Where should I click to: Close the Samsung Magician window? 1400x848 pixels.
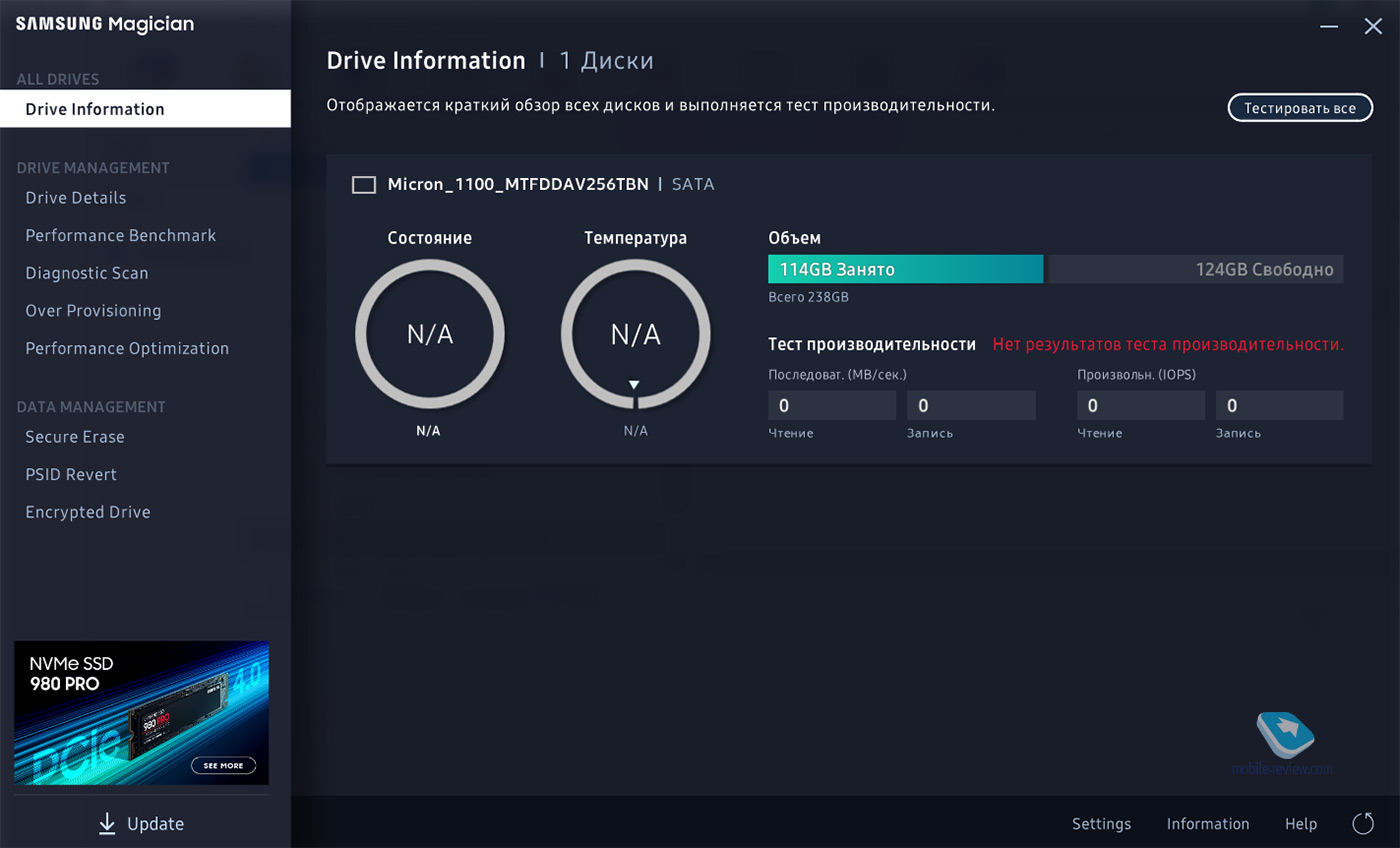(1373, 27)
